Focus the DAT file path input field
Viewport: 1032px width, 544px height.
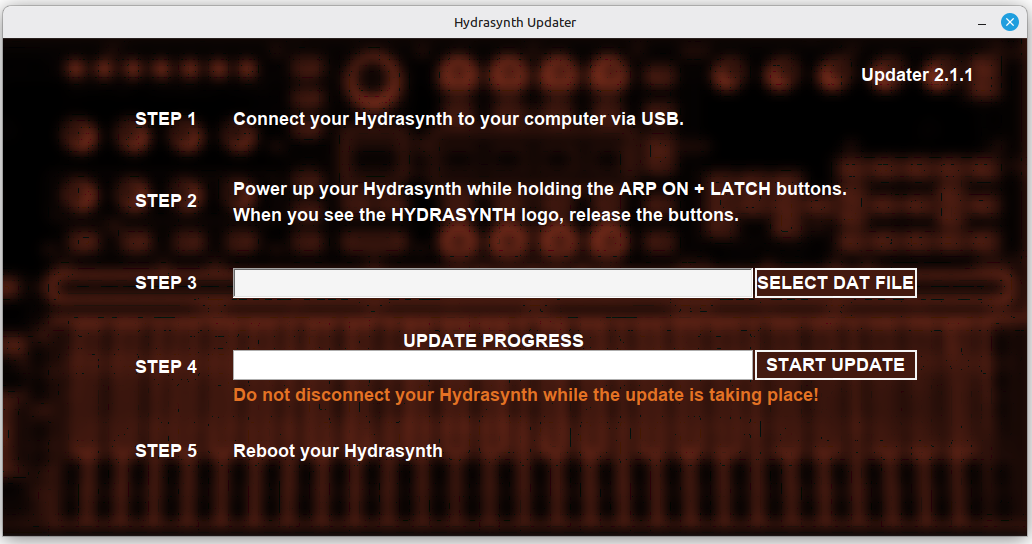pos(493,283)
